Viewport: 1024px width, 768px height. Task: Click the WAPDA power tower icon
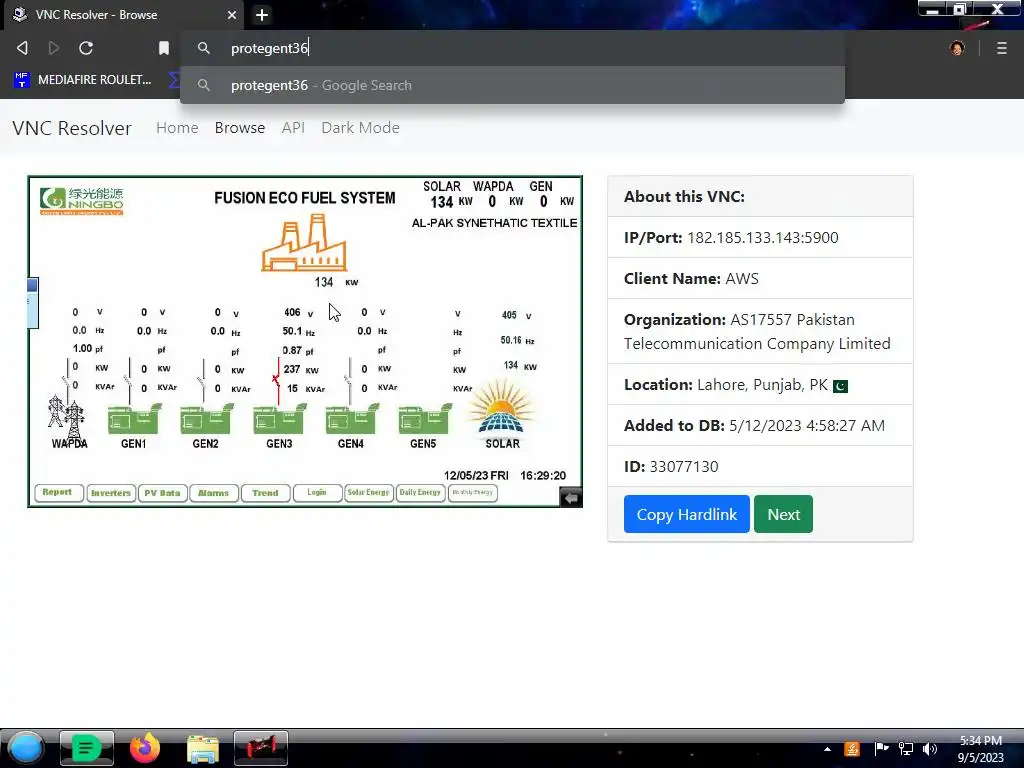tap(67, 417)
